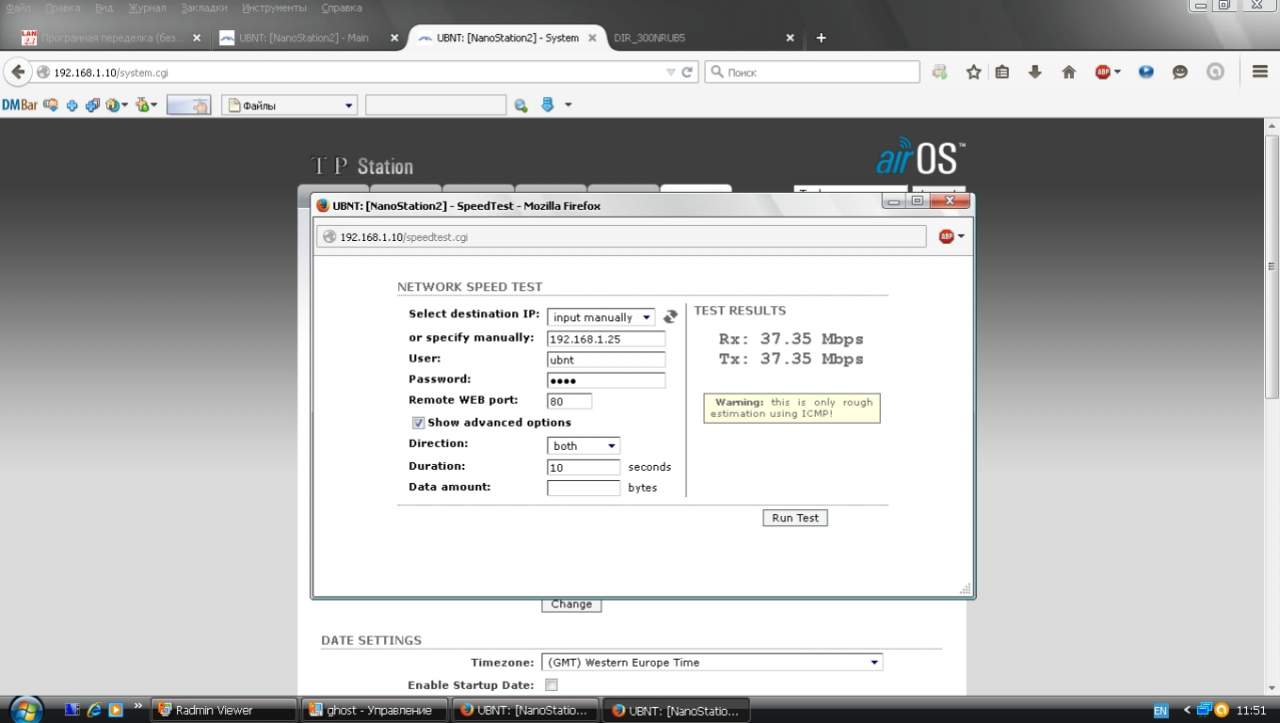
Task: Click the Adblock Plus icon in main toolbar
Action: point(1103,72)
